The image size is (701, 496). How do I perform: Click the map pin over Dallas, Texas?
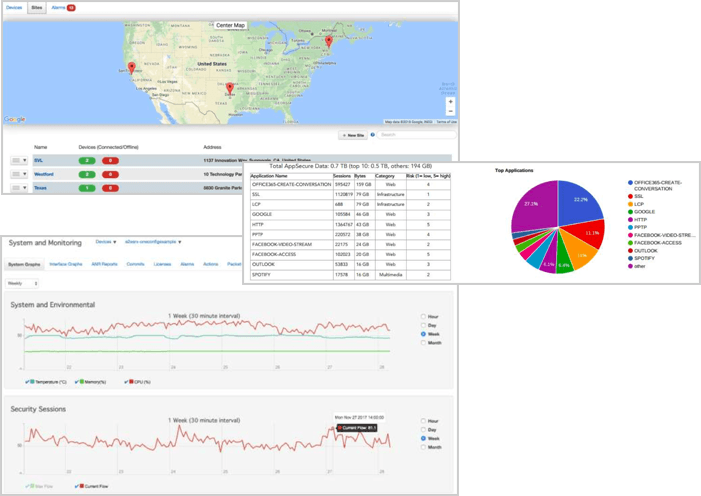point(230,88)
